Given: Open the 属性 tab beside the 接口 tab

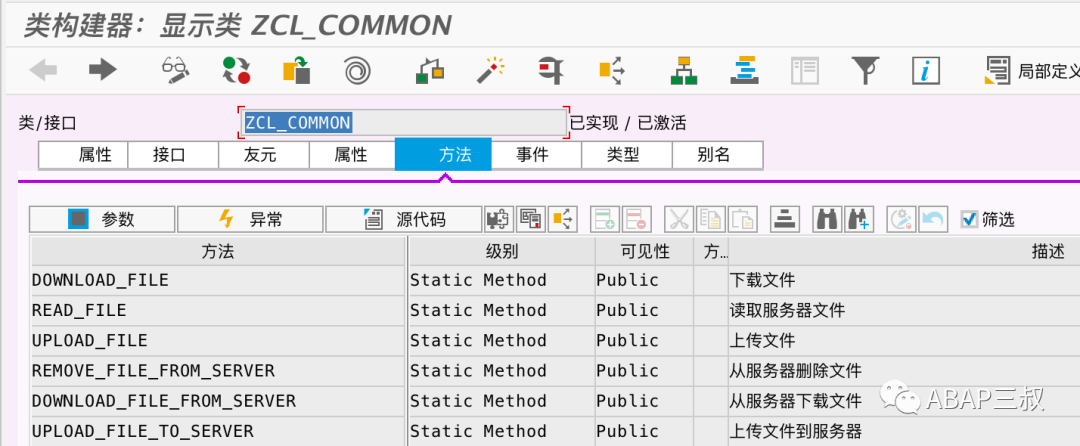Looking at the screenshot, I should [83, 155].
